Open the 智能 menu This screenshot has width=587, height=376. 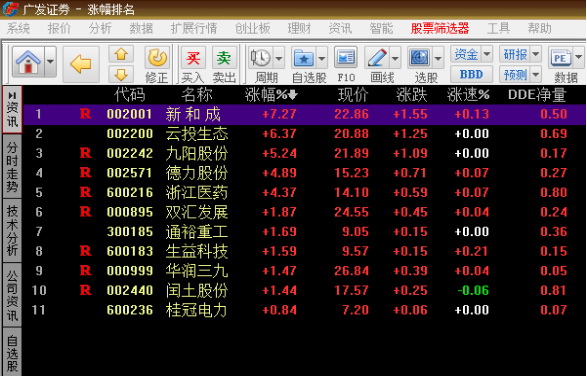tap(381, 28)
